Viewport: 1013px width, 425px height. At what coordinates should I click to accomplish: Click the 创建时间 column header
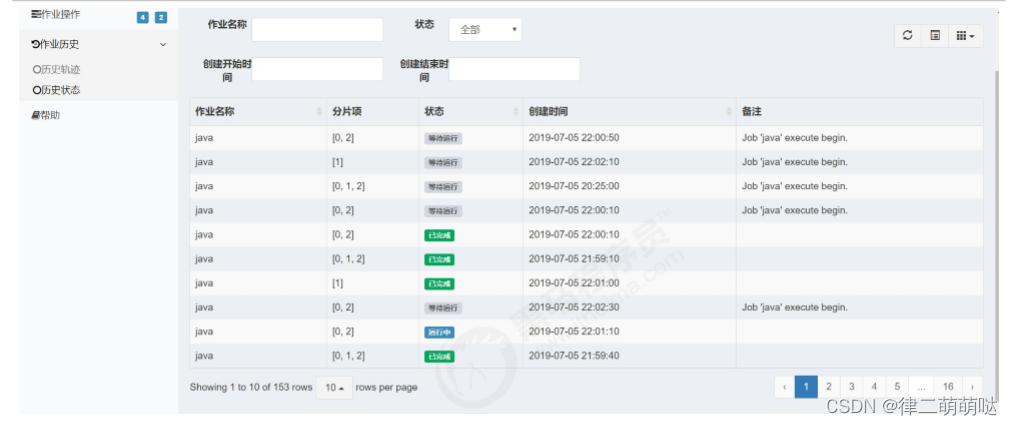[x=629, y=112]
